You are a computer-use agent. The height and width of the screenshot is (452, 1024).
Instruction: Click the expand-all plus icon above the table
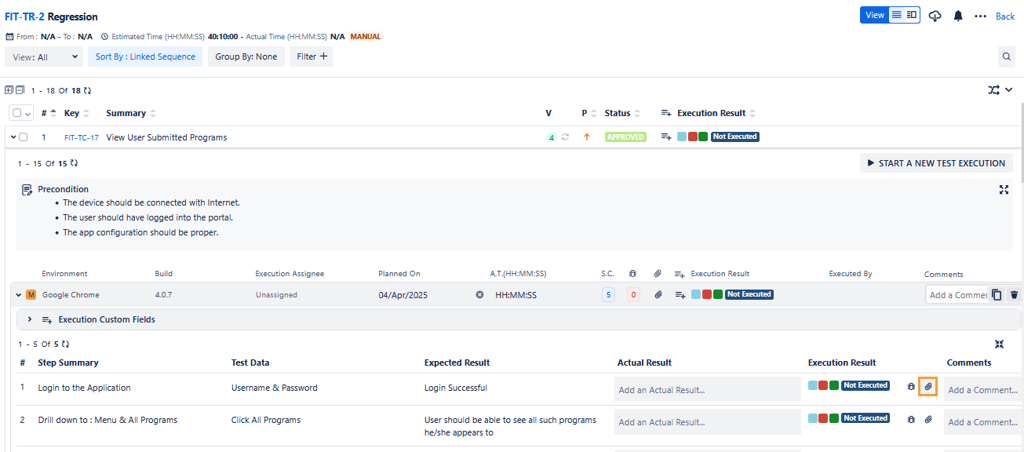(x=9, y=90)
